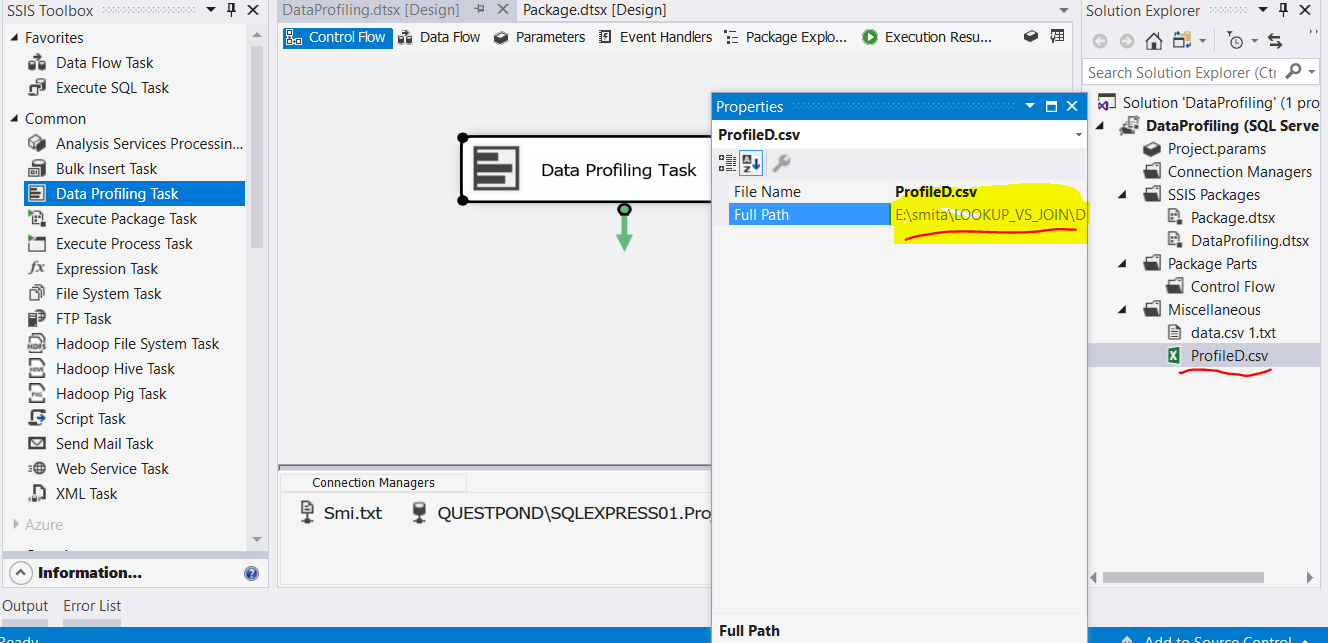Viewport: 1328px width, 643px height.
Task: Click the Variables grid icon in designer
Action: point(1057,37)
